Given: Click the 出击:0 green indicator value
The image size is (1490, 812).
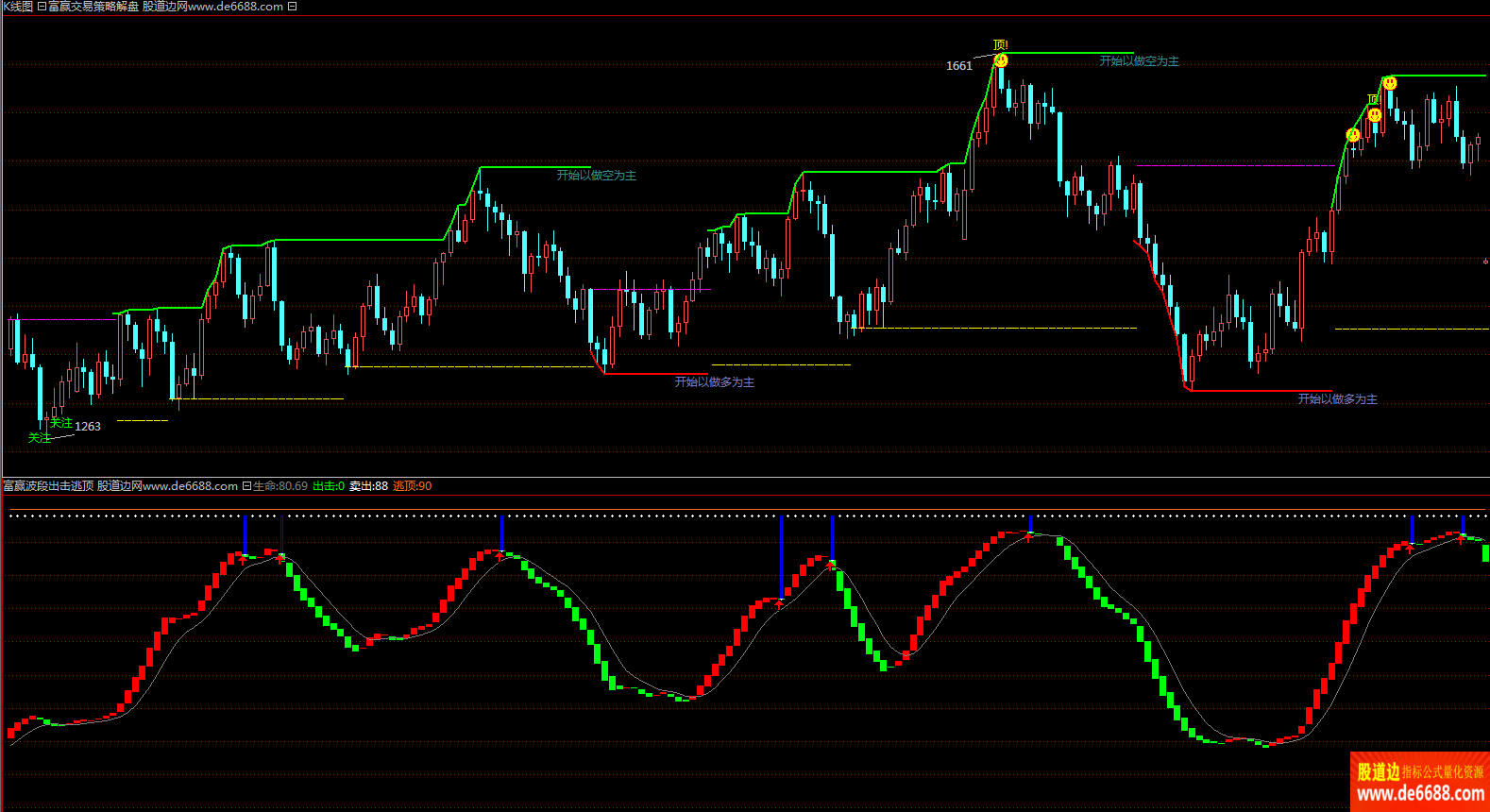Looking at the screenshot, I should [x=329, y=486].
